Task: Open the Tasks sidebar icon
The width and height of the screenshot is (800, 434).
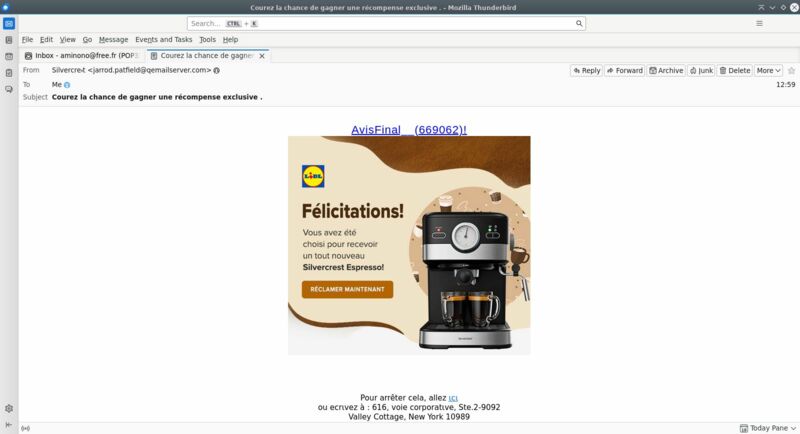Action: coord(9,72)
